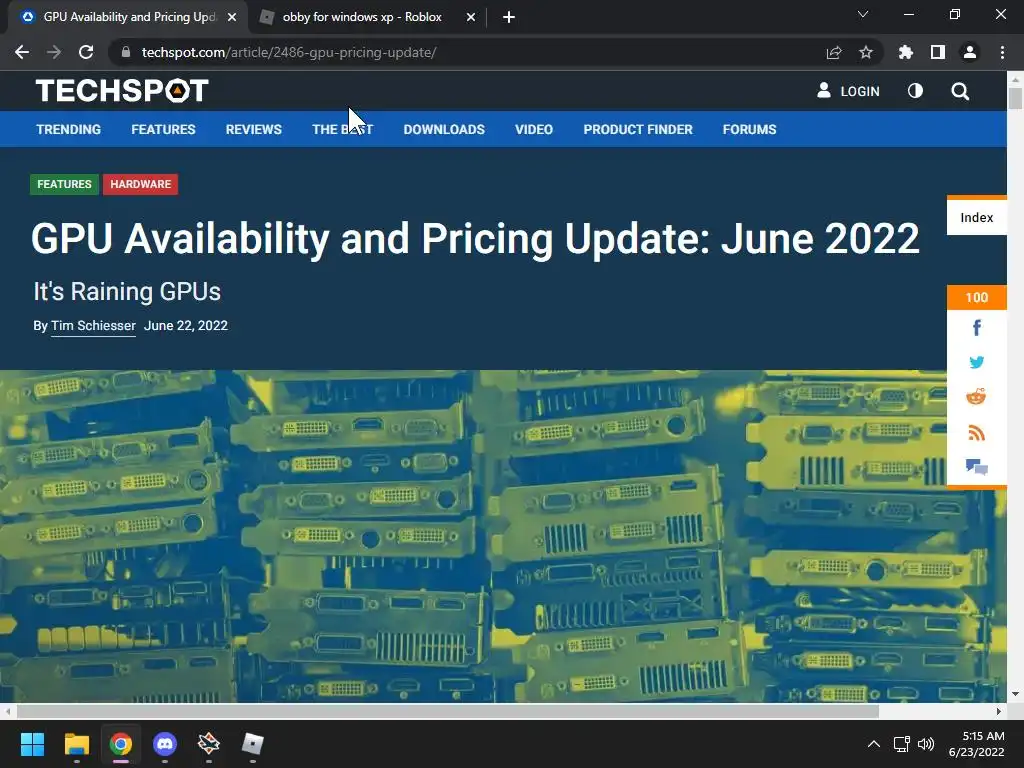Open TRENDING menu
This screenshot has width=1024, height=768.
pos(69,129)
